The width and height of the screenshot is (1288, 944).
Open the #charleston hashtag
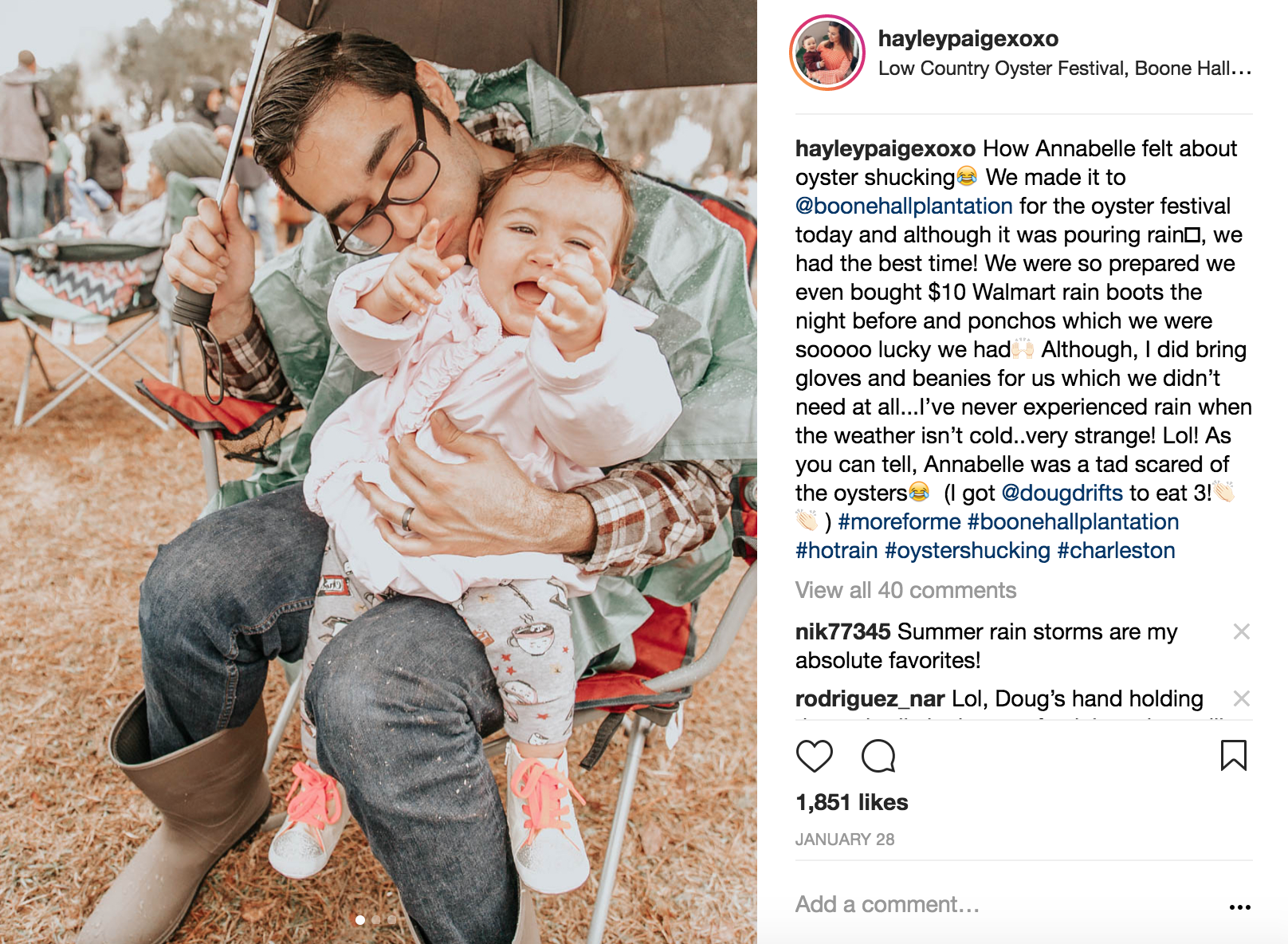click(x=1116, y=550)
